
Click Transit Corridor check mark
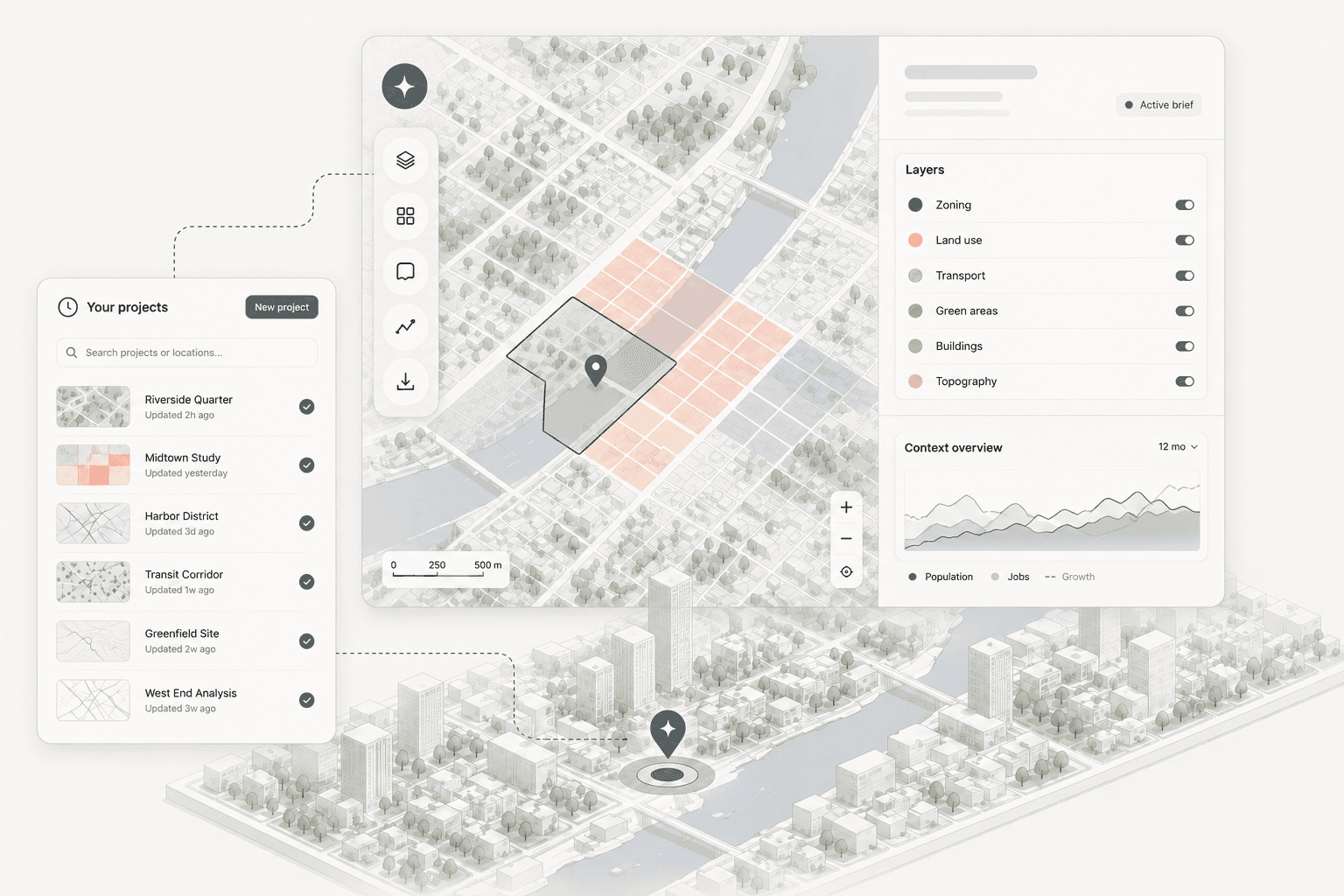[x=307, y=582]
